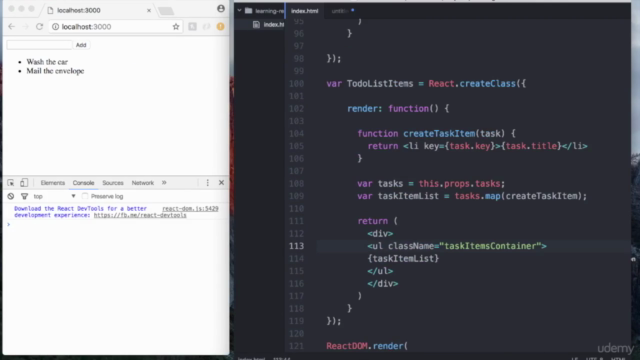Switch to the Sources tab in DevTools
This screenshot has height=360, width=640.
pos(113,183)
